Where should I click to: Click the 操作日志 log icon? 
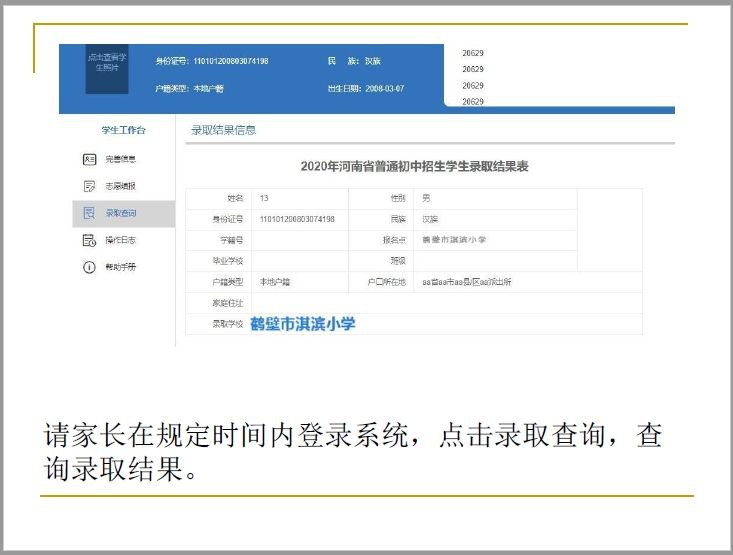88,240
